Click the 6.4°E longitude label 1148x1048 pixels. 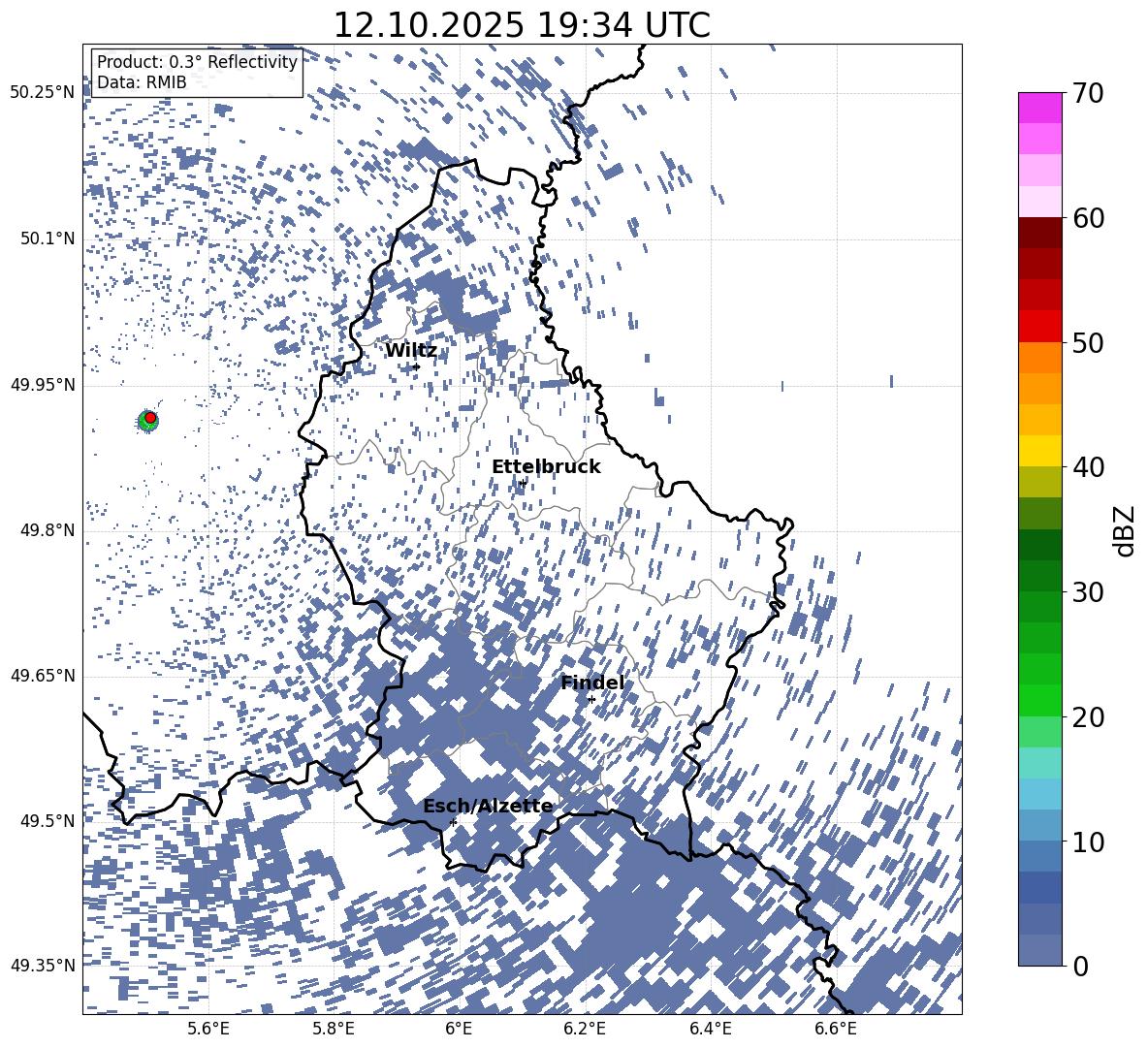coord(710,1029)
